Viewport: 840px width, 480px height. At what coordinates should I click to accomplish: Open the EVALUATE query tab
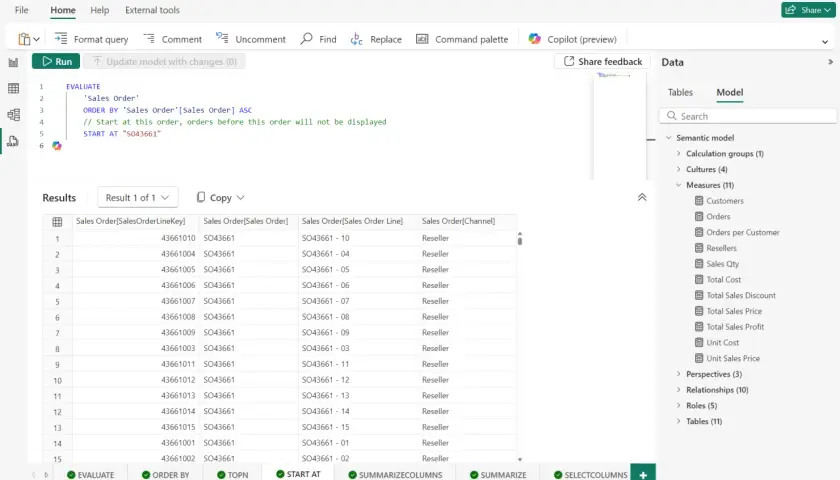coord(91,475)
